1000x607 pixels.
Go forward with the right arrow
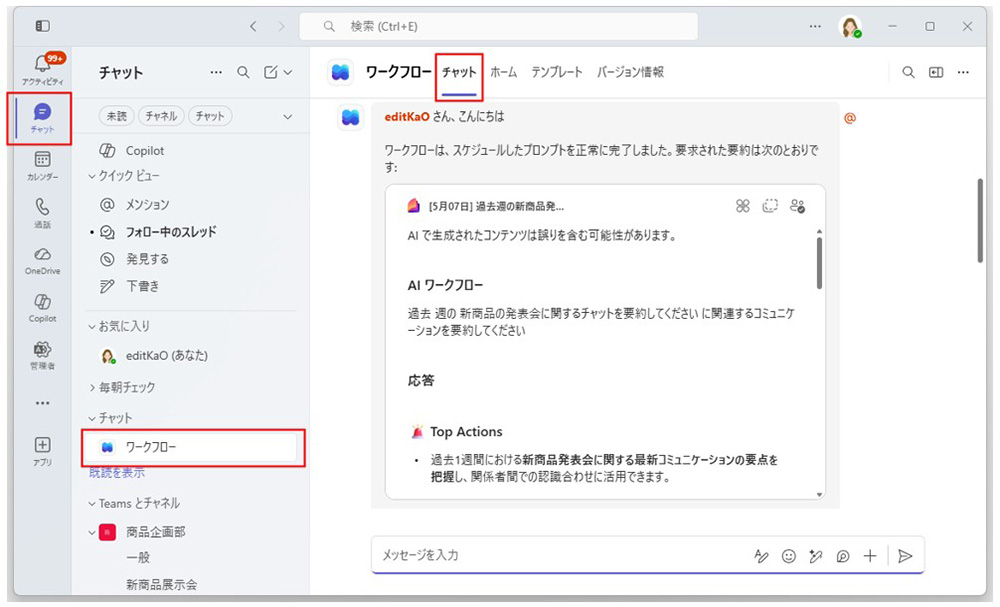(x=281, y=26)
